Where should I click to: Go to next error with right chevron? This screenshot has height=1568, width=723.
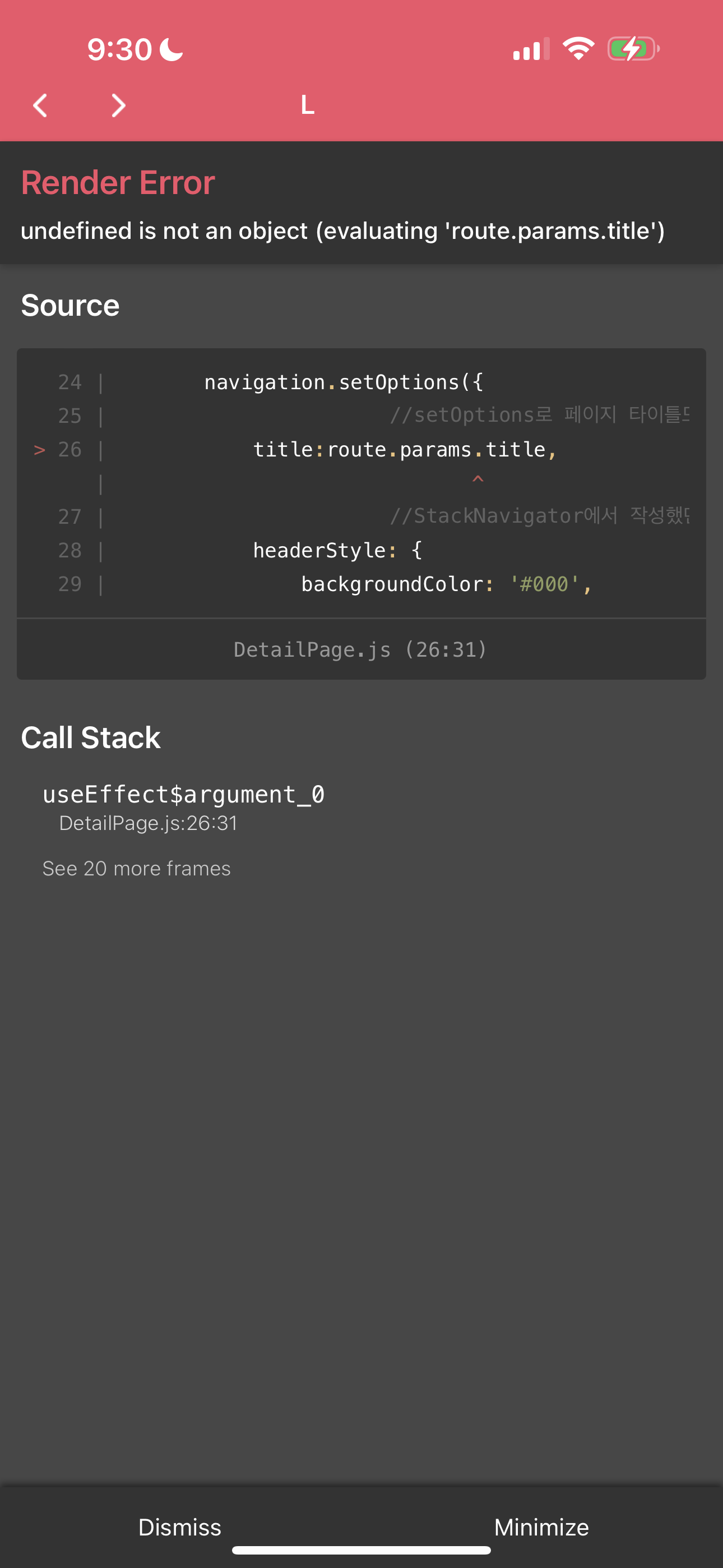click(x=119, y=105)
